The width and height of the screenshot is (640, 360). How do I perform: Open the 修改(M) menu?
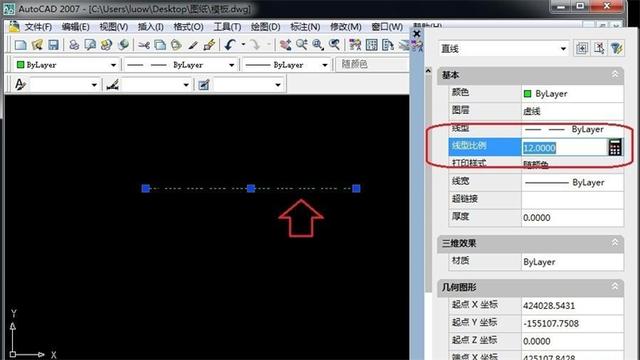point(345,27)
